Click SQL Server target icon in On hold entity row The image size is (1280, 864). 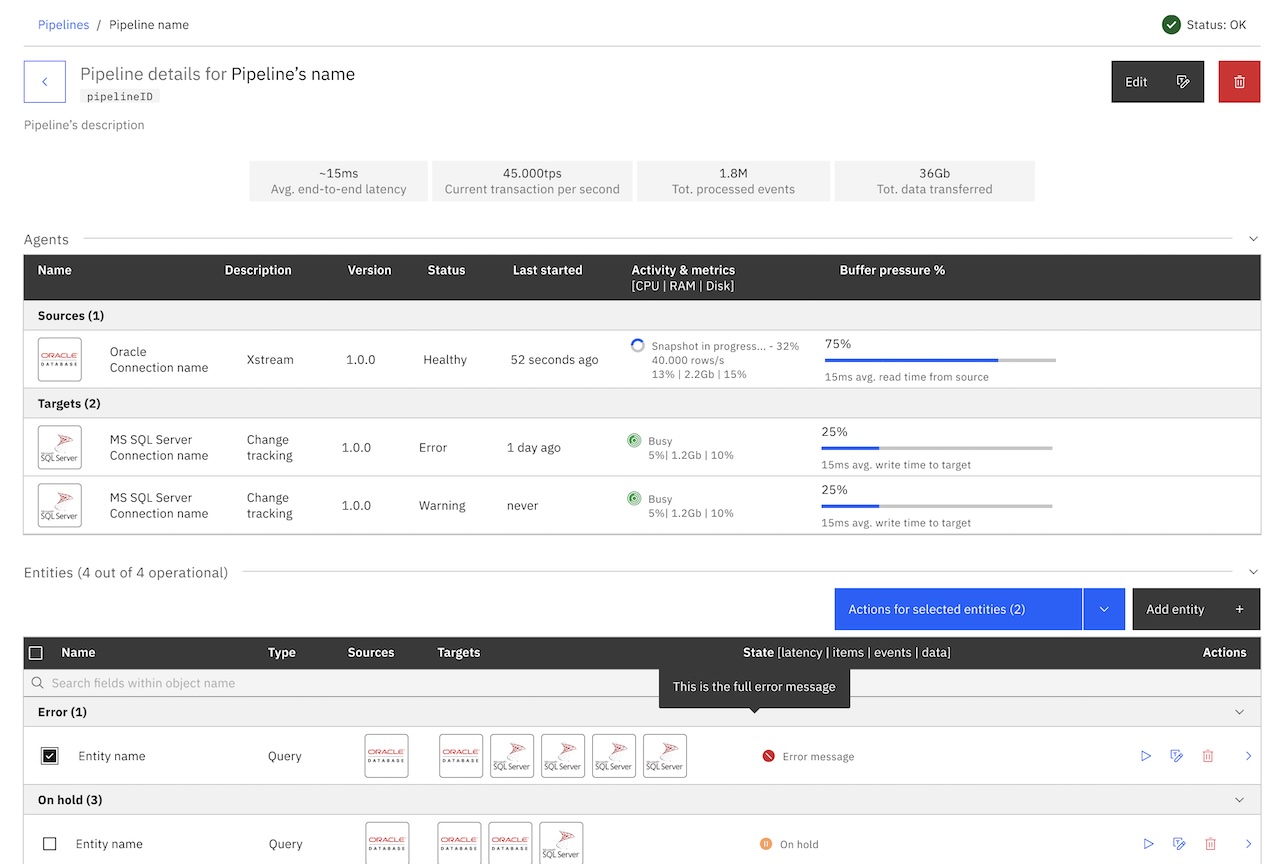click(x=561, y=843)
